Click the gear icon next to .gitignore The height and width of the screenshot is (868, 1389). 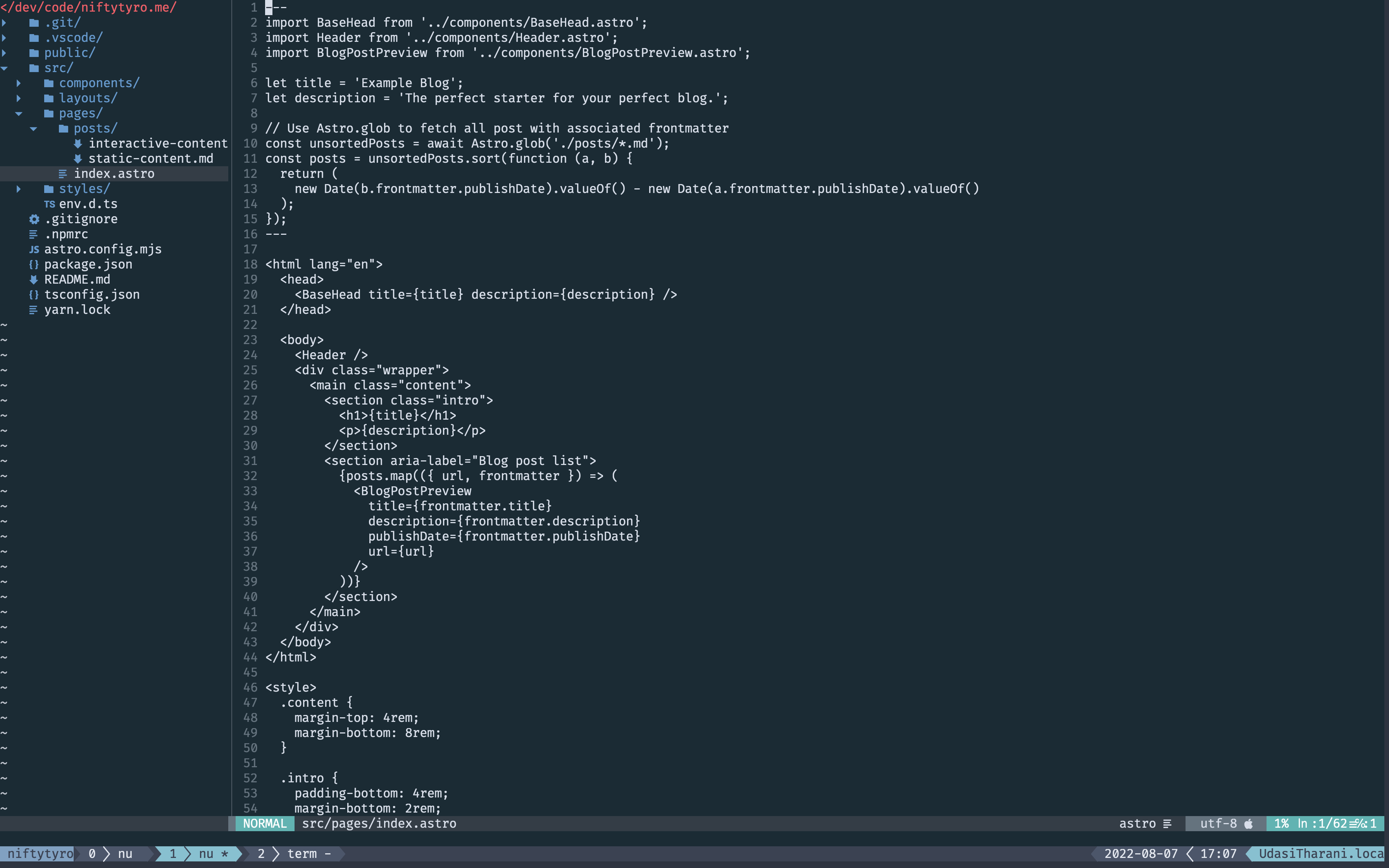pos(34,219)
